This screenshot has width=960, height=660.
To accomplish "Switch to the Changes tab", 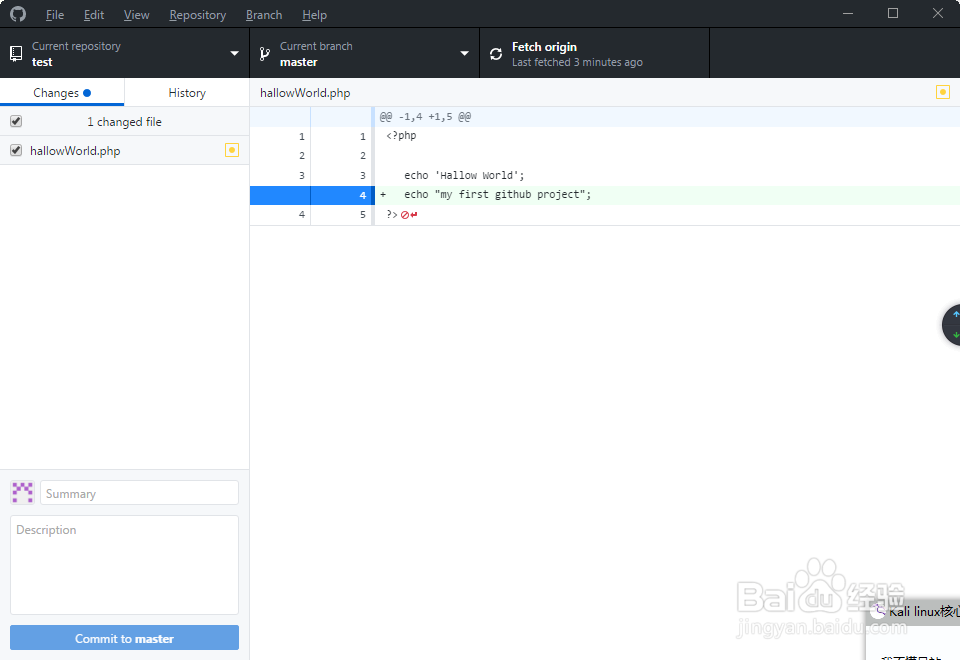I will pos(62,92).
